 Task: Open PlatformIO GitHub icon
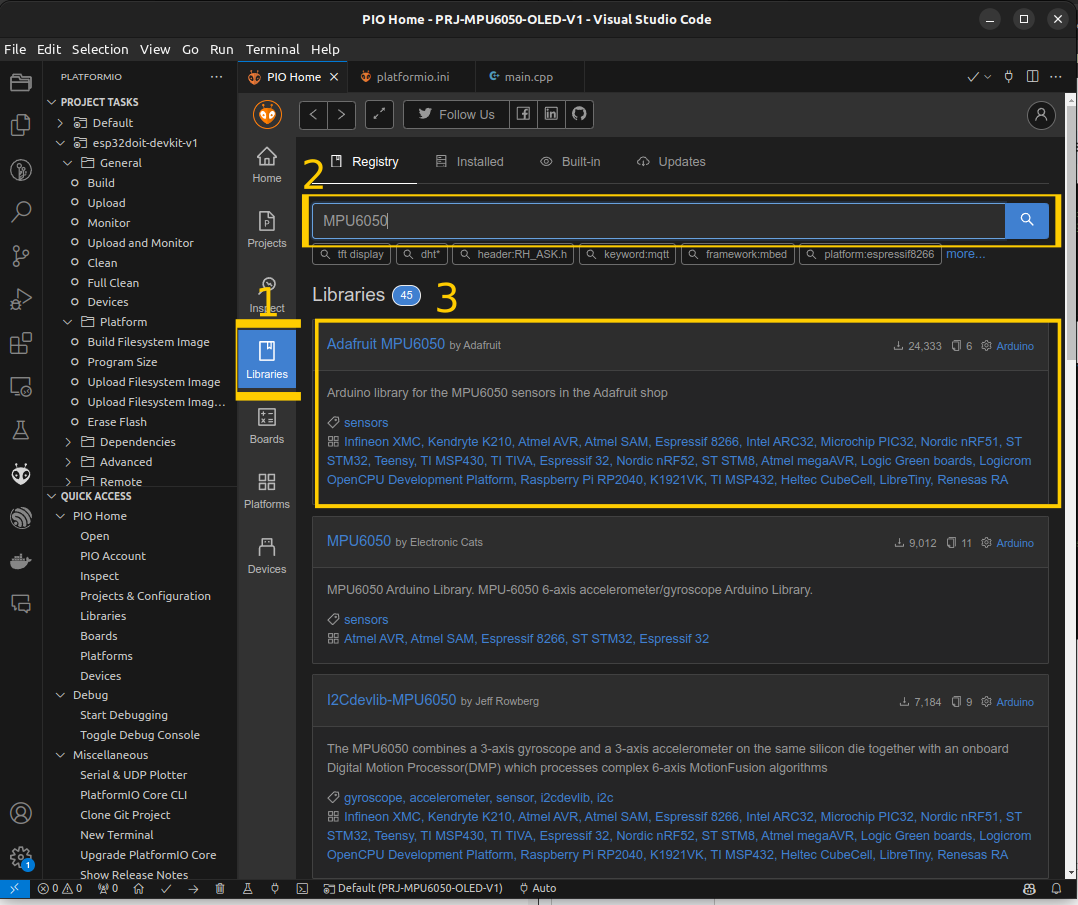pyautogui.click(x=580, y=114)
